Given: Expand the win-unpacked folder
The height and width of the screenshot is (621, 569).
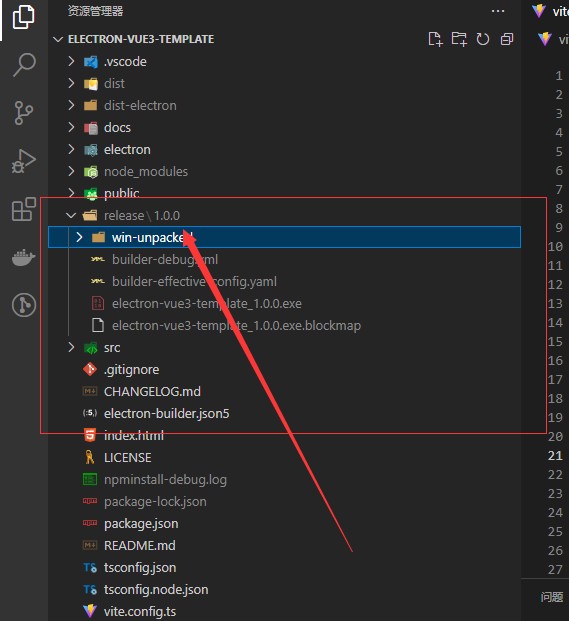Looking at the screenshot, I should [x=79, y=237].
